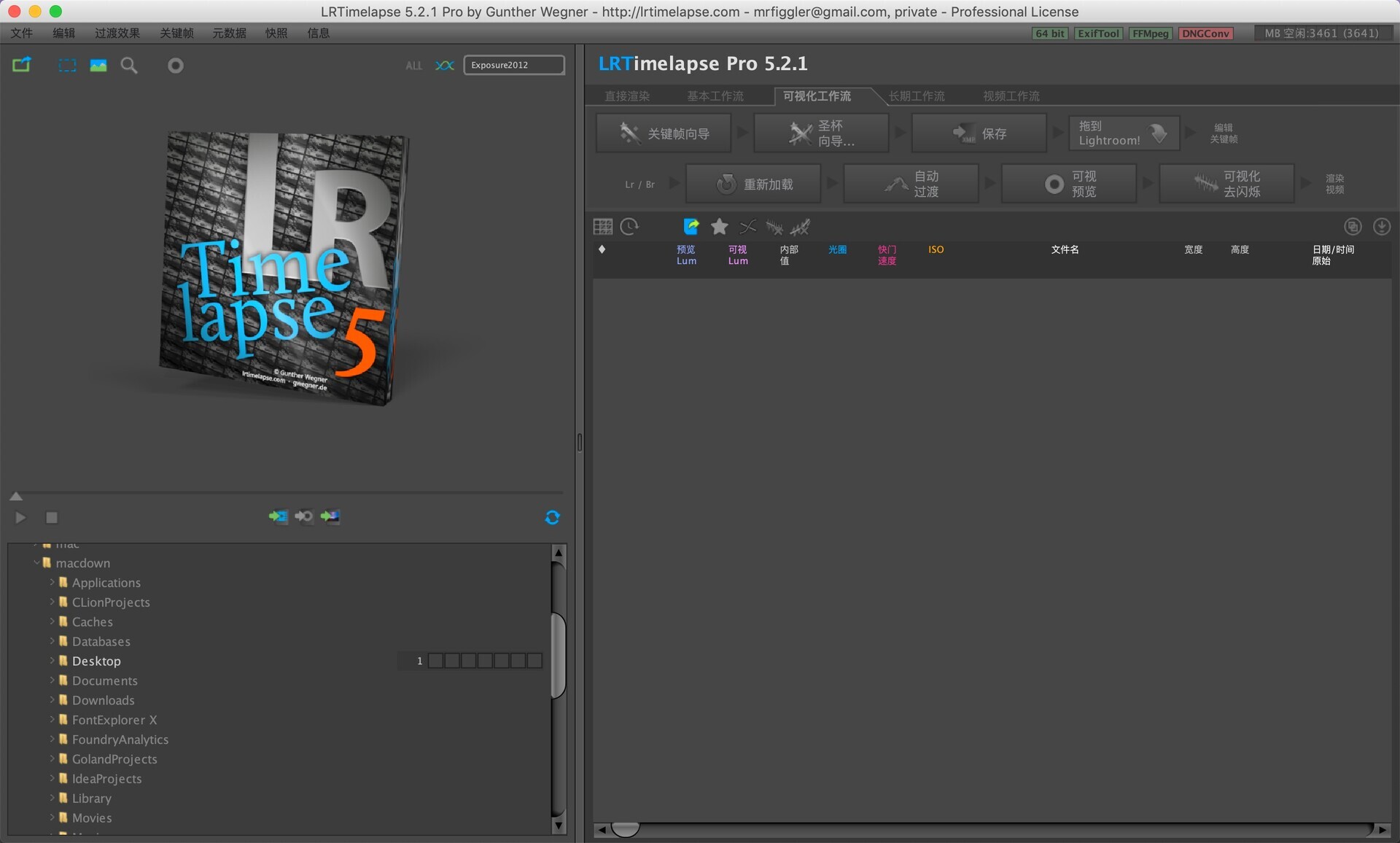Click the gray circle ring icon
The height and width of the screenshot is (843, 1400).
click(176, 66)
